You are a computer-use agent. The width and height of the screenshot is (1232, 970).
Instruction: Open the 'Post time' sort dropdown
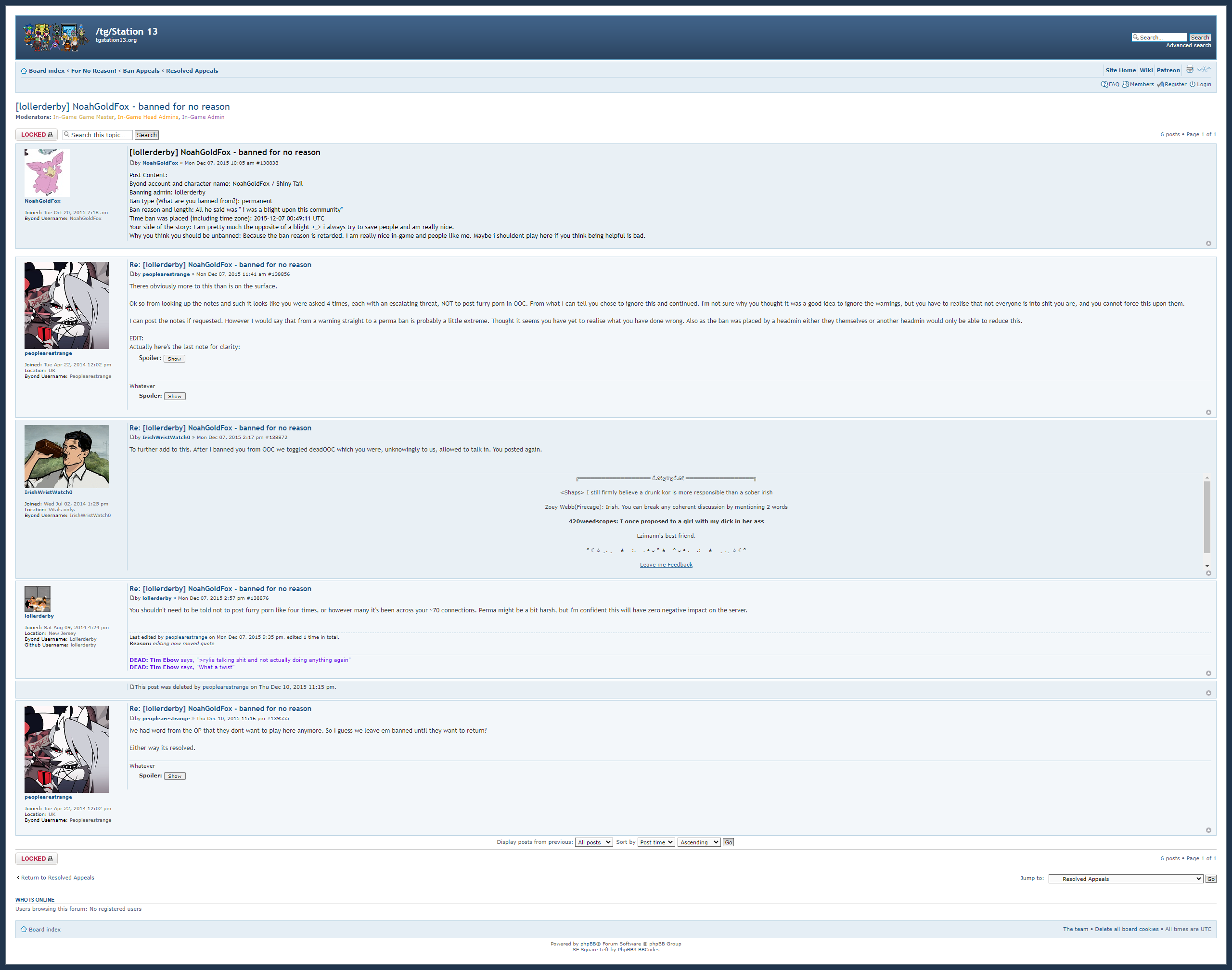656,842
